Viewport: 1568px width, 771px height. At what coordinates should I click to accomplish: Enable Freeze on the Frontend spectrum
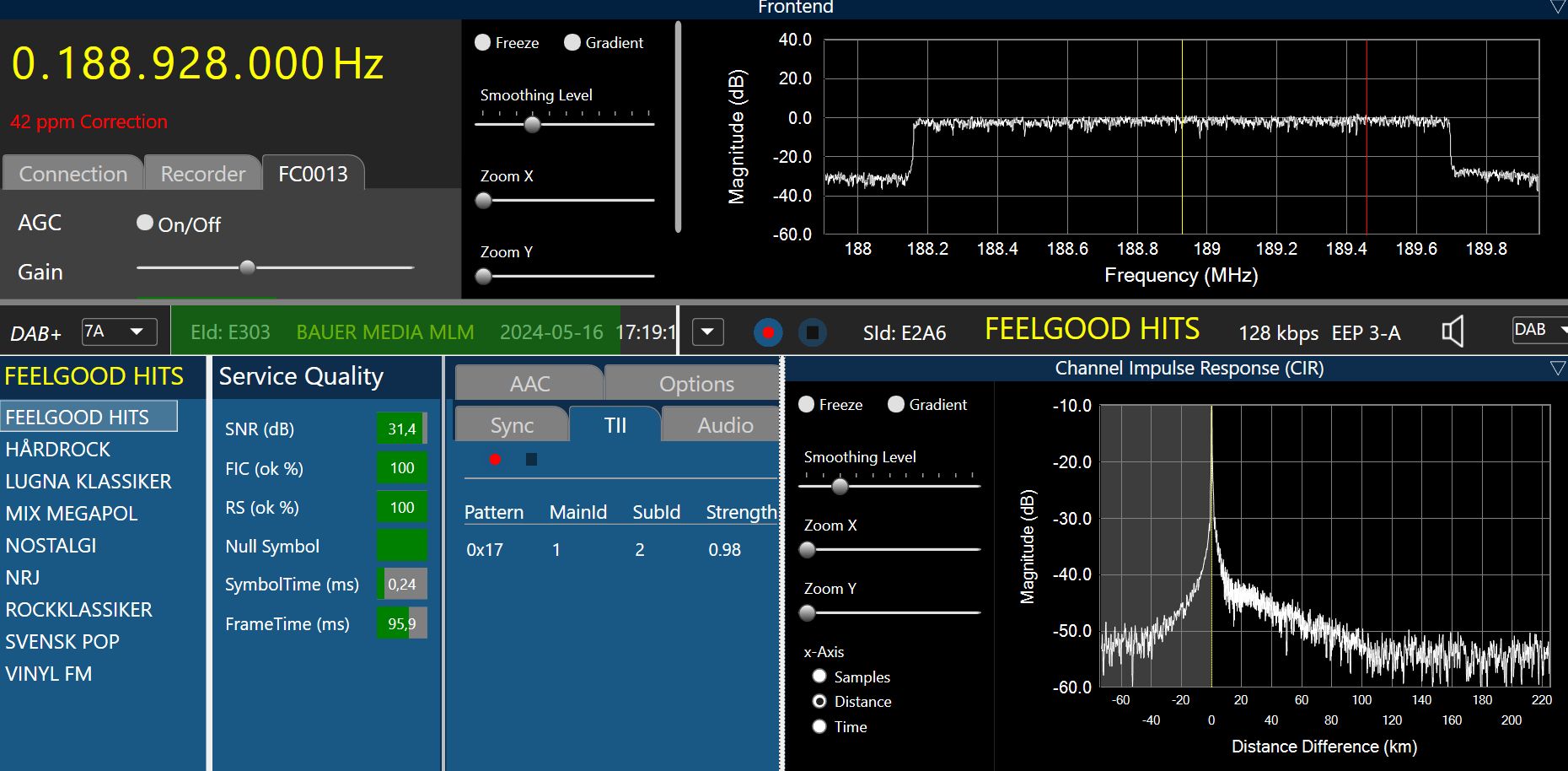click(x=483, y=43)
